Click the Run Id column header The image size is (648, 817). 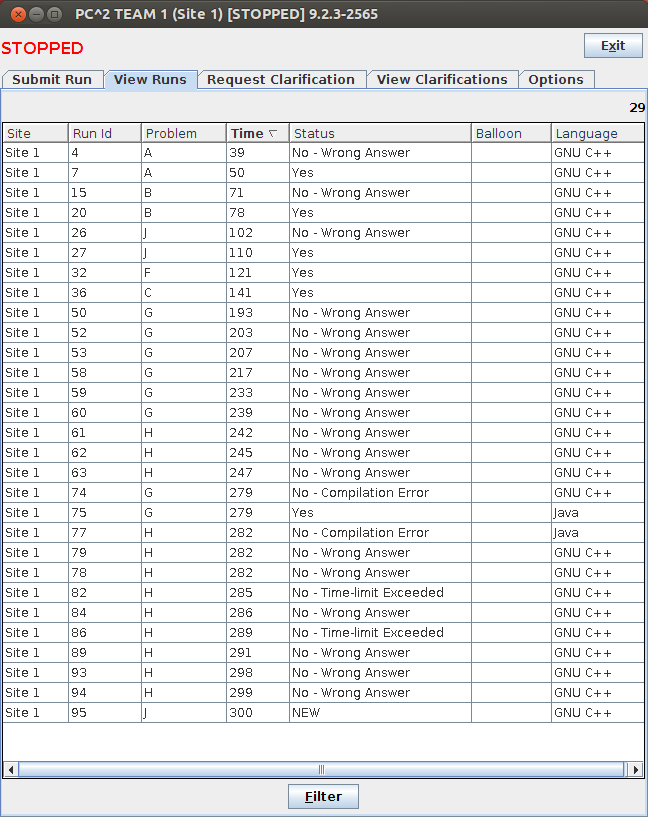tap(104, 133)
